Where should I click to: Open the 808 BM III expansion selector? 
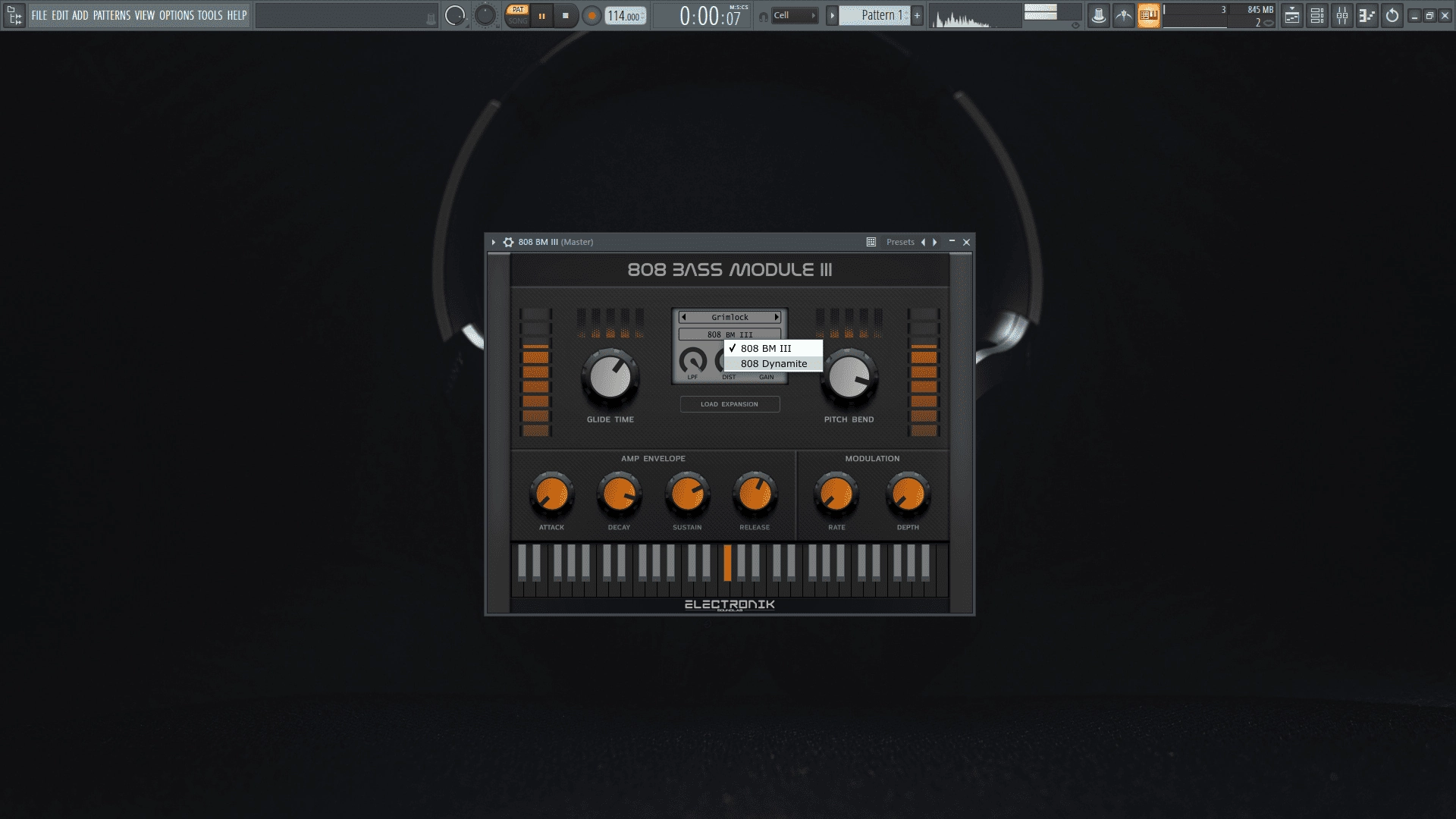point(730,334)
